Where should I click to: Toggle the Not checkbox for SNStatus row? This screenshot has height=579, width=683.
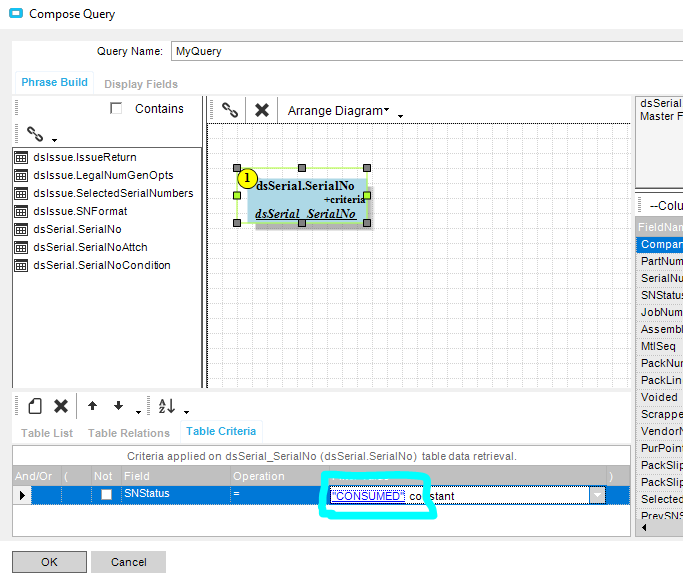pyautogui.click(x=106, y=495)
